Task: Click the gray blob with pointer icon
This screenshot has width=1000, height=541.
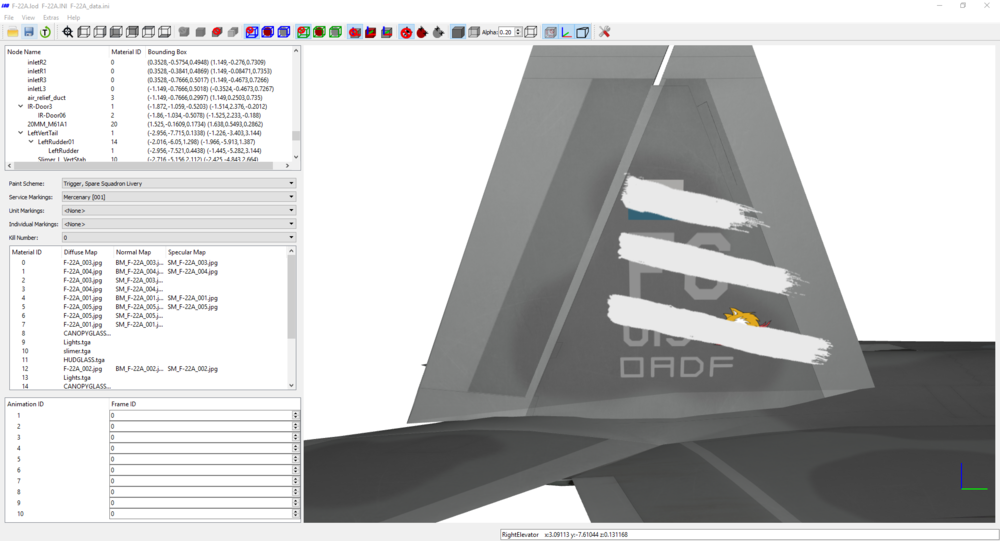Action: coord(438,32)
